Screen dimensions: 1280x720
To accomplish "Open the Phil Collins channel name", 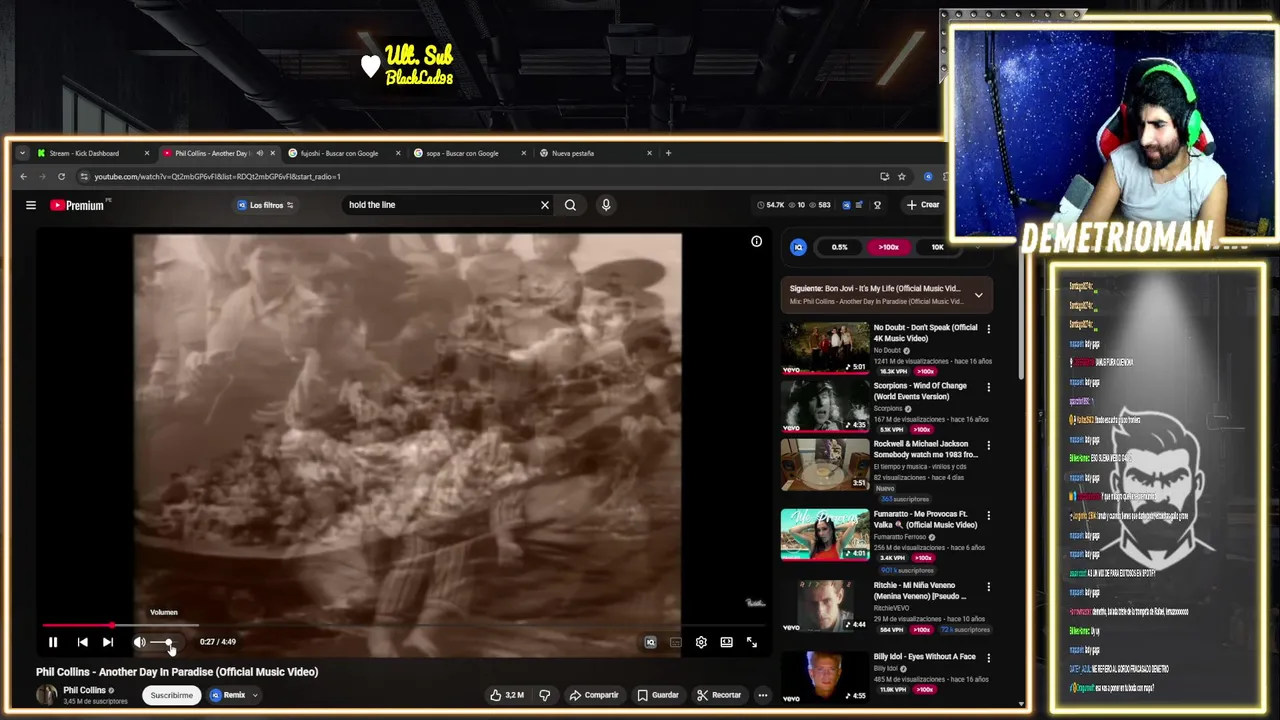I will 84,690.
